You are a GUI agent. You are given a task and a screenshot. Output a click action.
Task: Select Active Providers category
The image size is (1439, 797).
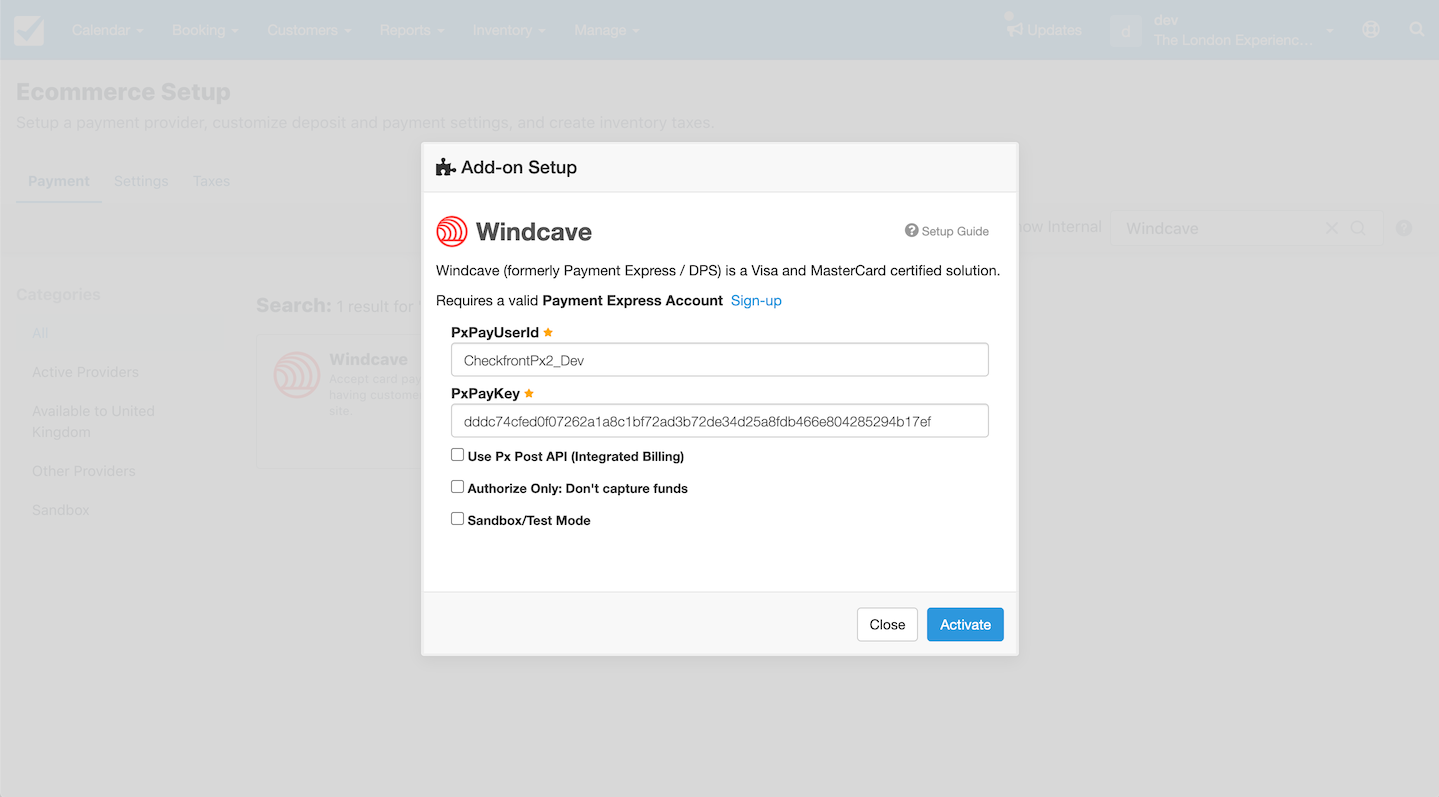click(x=85, y=372)
